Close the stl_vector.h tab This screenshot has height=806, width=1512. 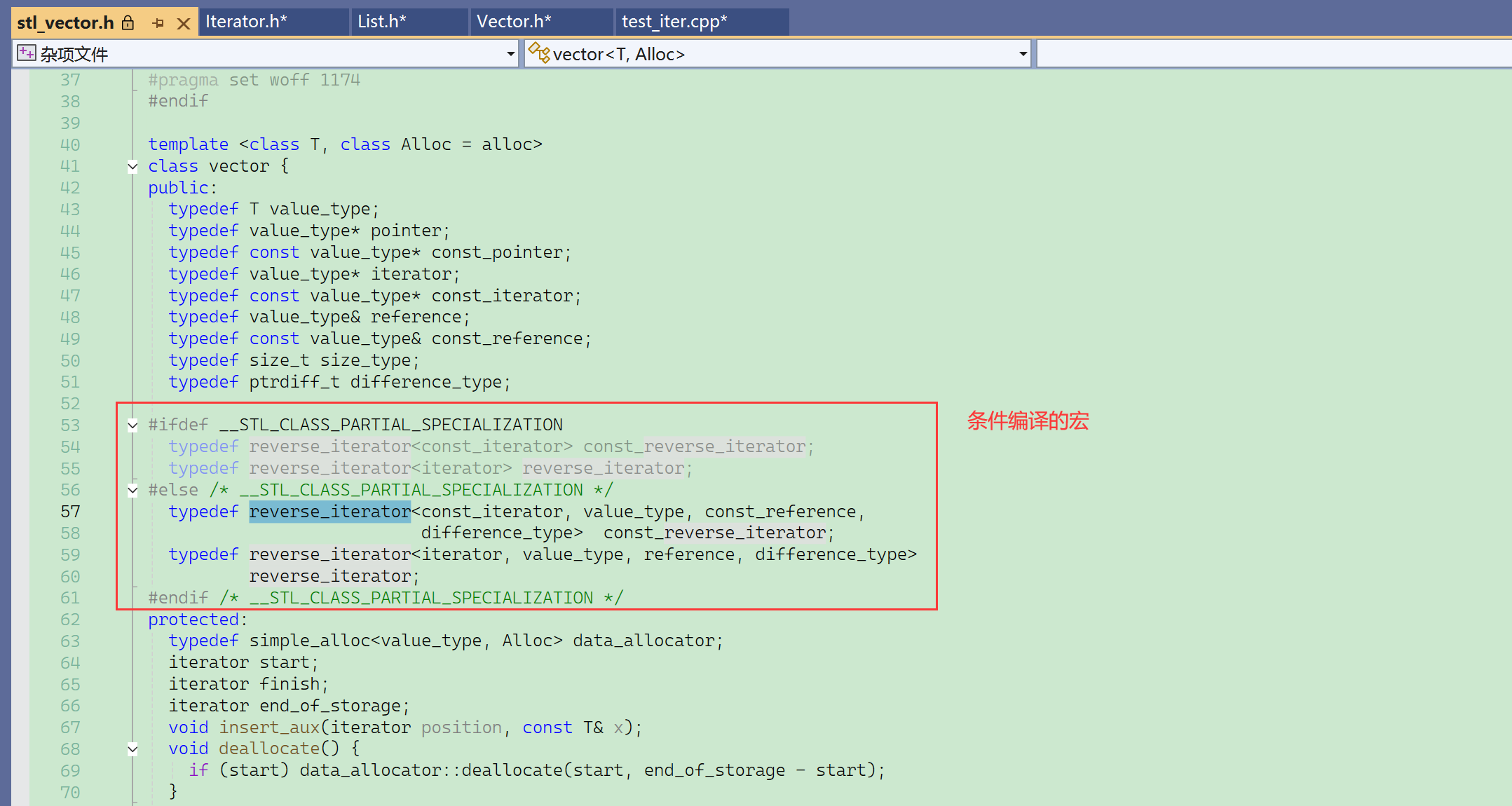pyautogui.click(x=184, y=23)
